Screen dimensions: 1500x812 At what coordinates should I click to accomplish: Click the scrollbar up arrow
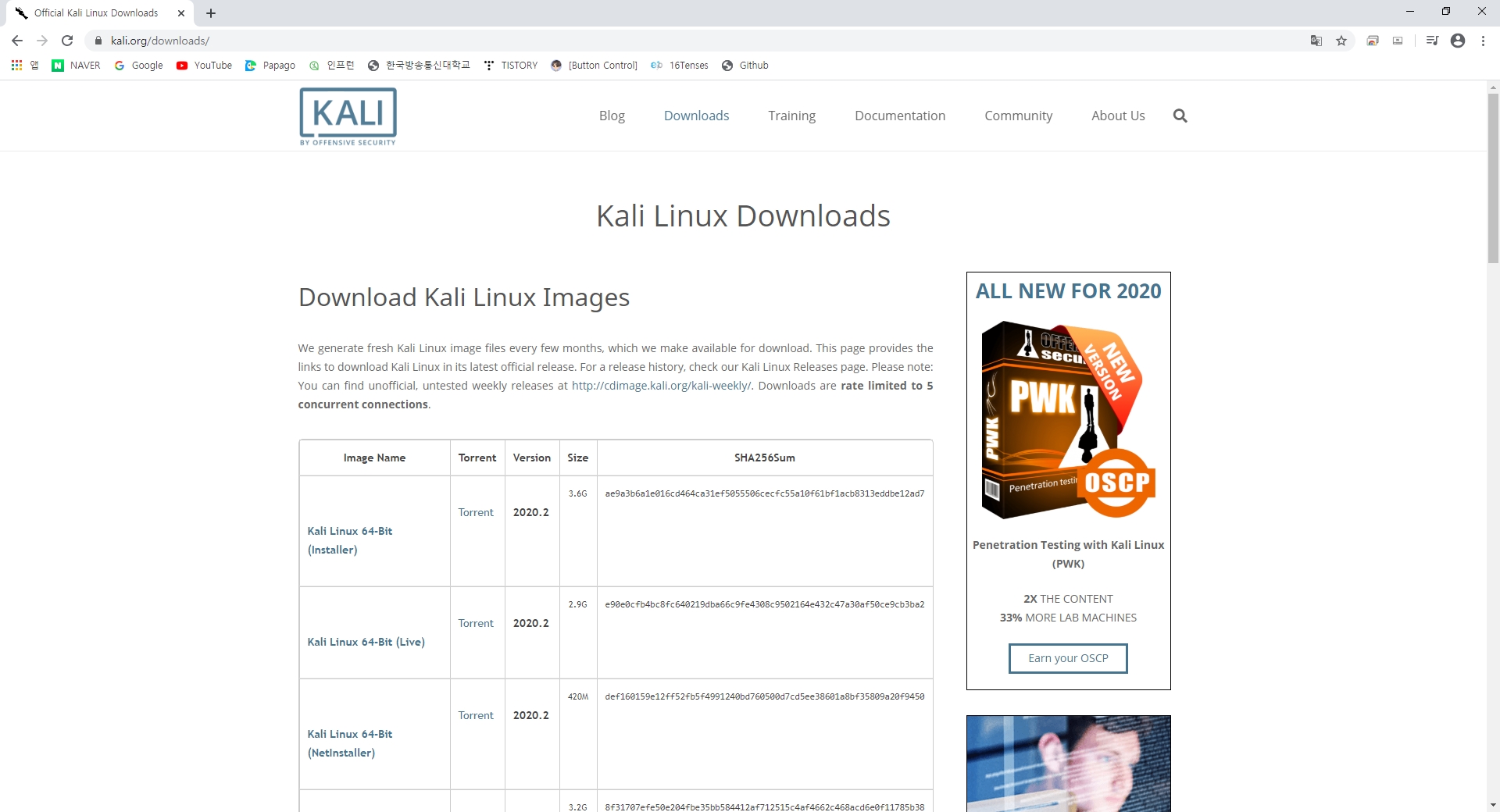(x=1493, y=87)
